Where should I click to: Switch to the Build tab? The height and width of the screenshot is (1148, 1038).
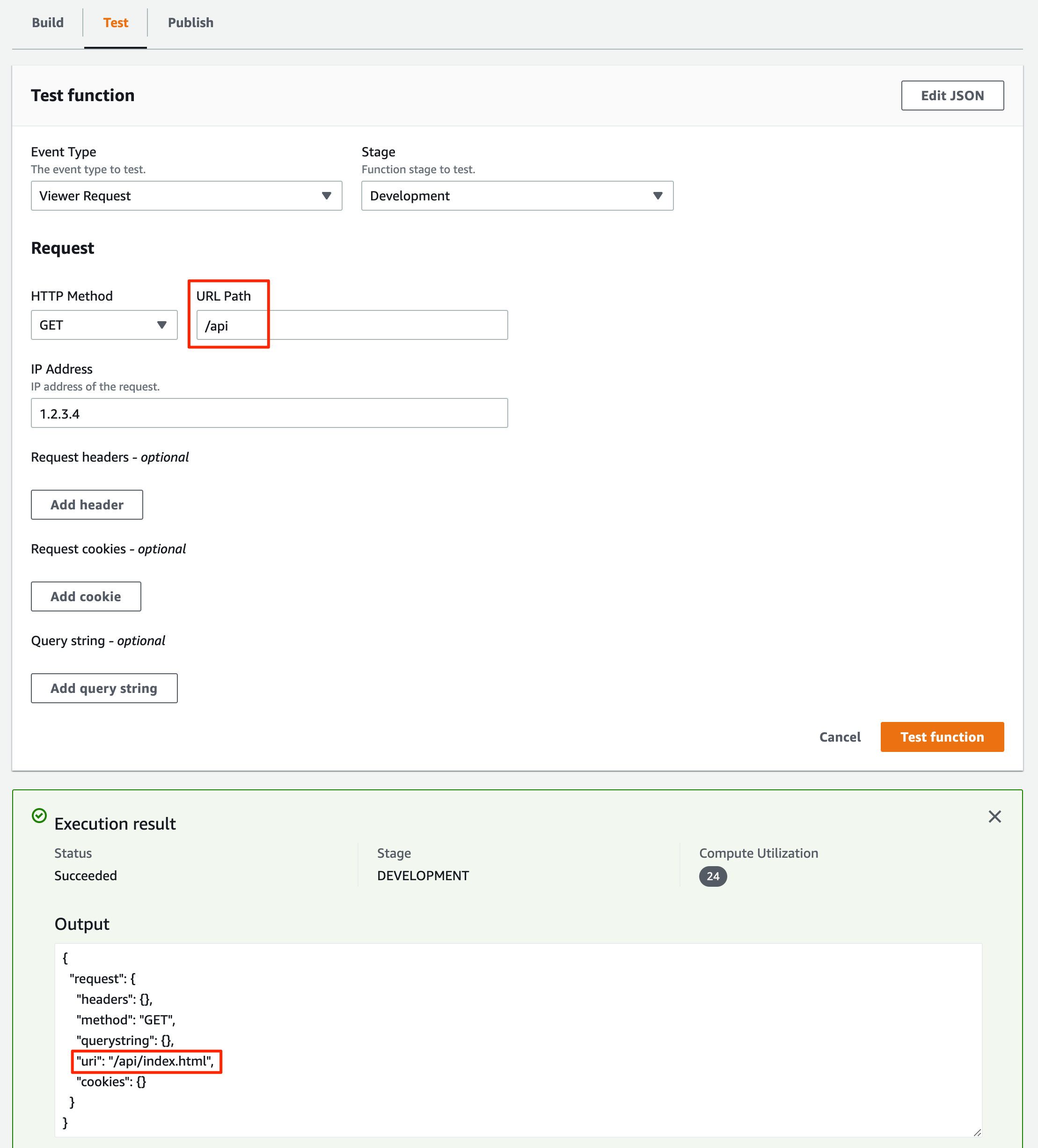pos(48,23)
